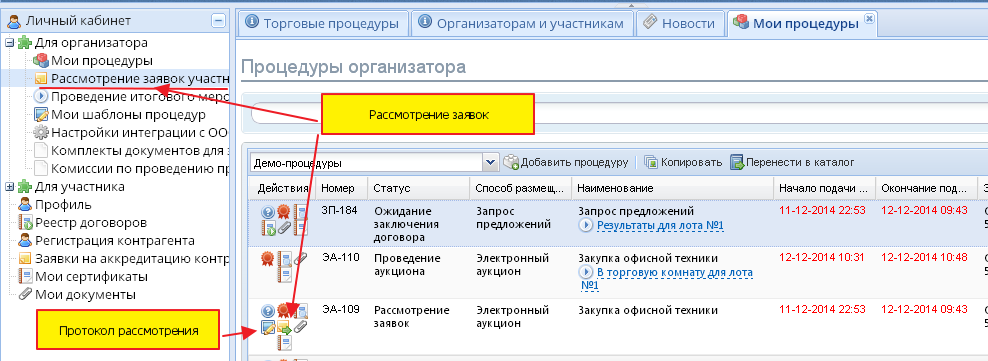Click the Рассмотрение заявок status cell in row ЭА-109
The image size is (988, 361).
coord(411,317)
